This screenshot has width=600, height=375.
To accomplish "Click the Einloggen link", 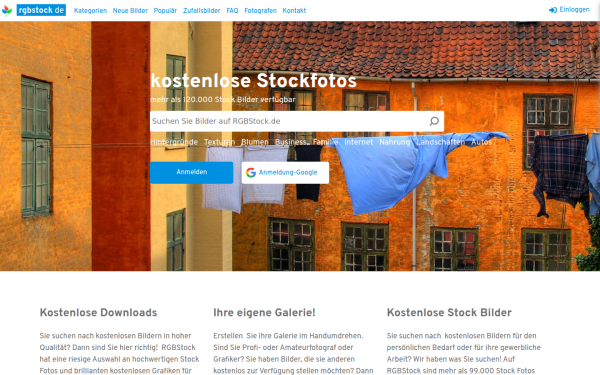I will 574,10.
